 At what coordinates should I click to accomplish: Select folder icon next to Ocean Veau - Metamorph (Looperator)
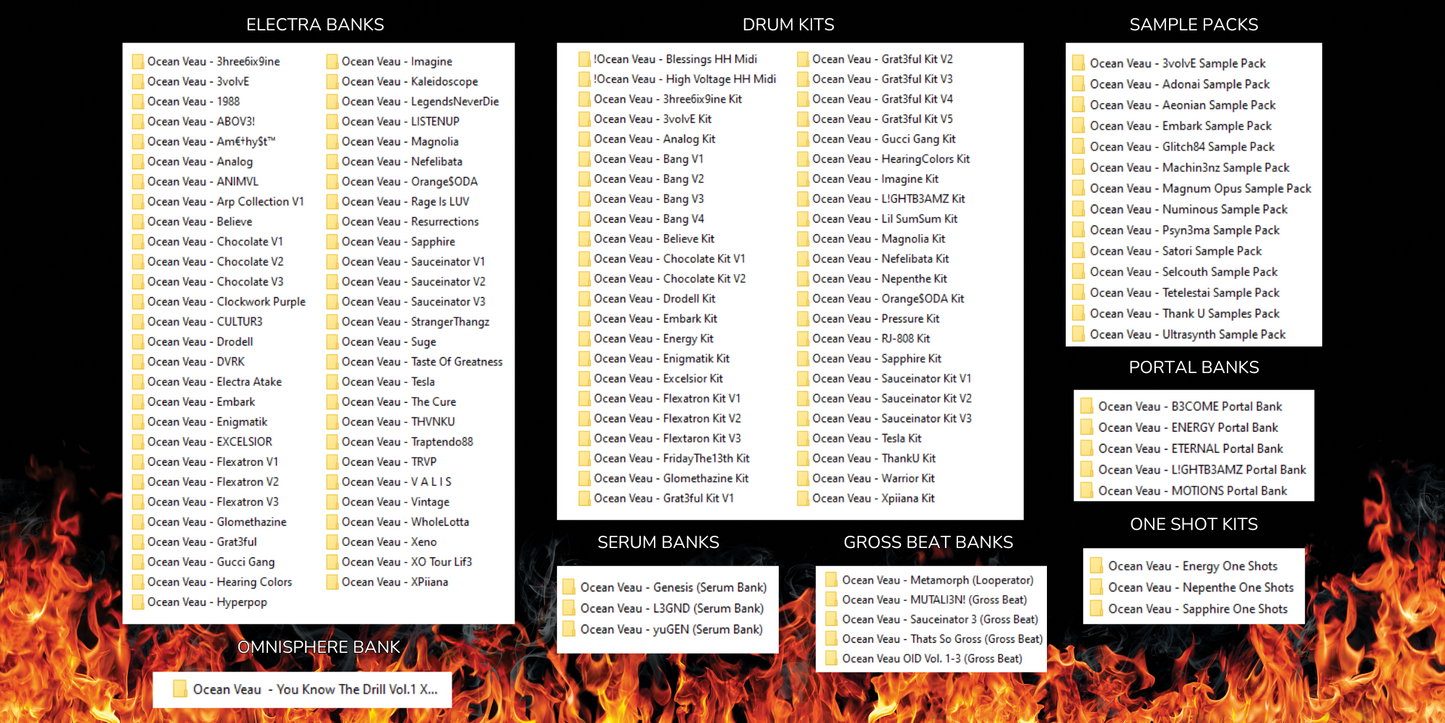coord(831,580)
